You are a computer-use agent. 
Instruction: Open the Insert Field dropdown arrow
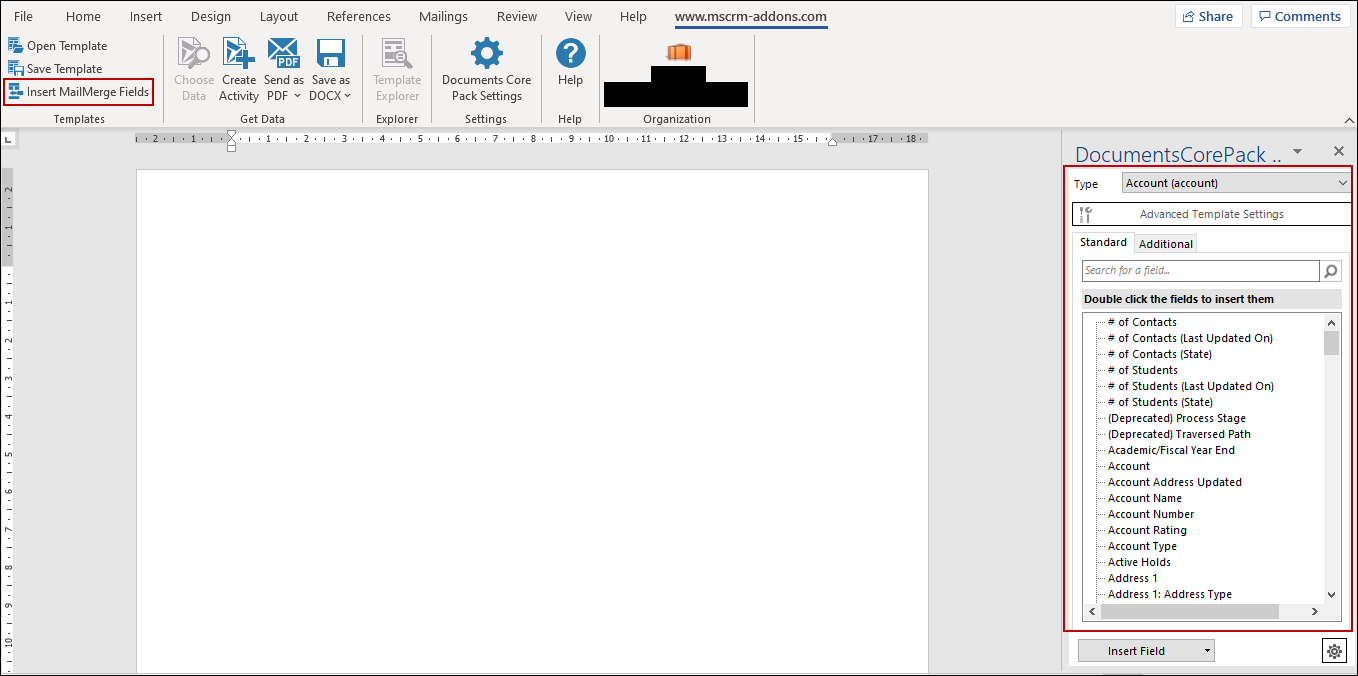tap(1208, 651)
